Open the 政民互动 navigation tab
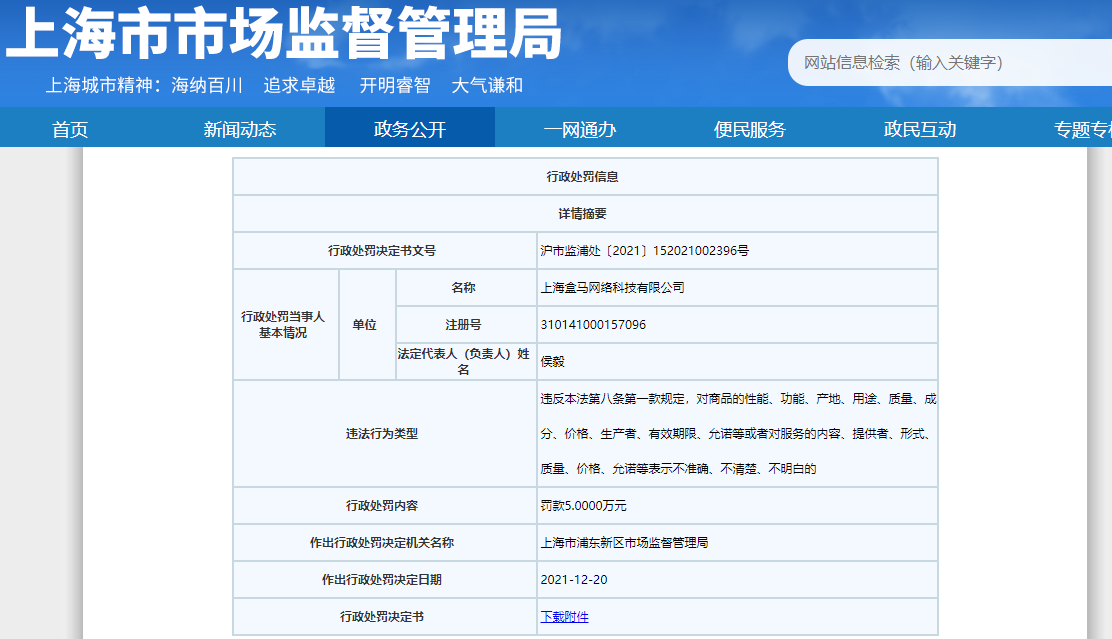 click(920, 129)
